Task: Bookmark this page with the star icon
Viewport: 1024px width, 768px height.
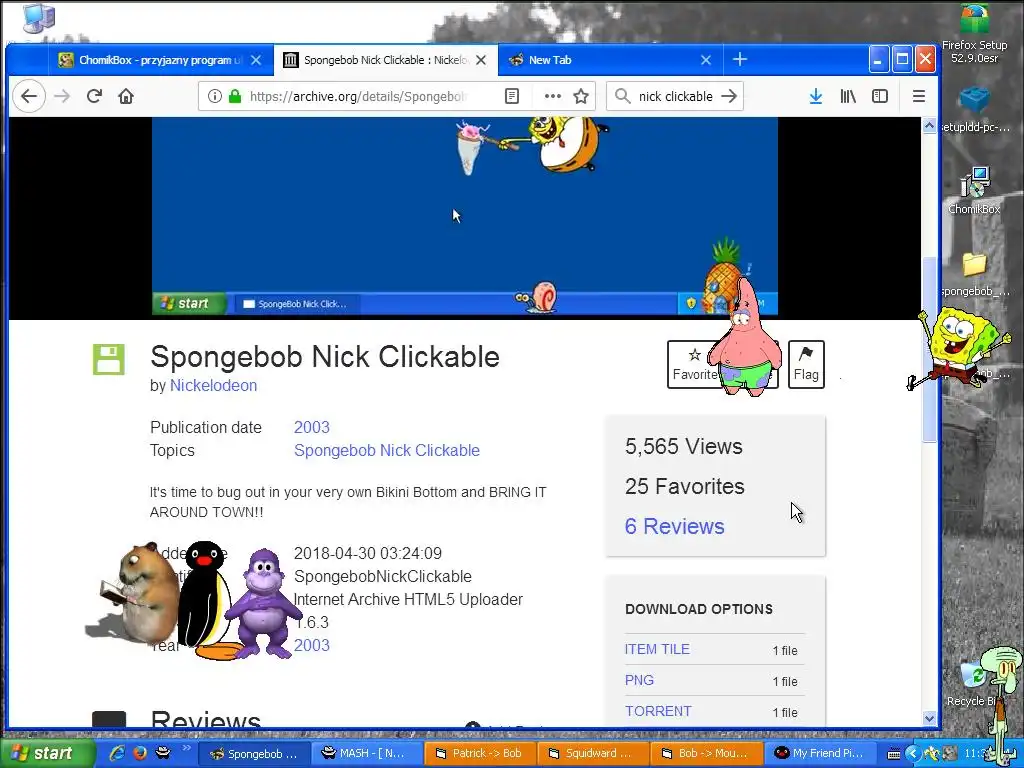Action: [581, 97]
